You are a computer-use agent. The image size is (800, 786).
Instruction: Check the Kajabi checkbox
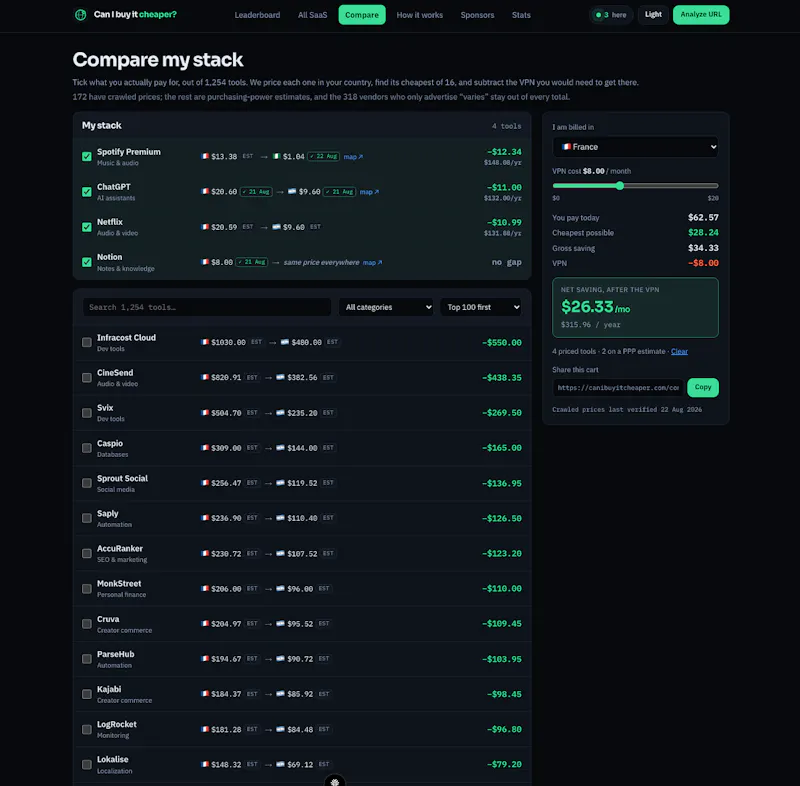tap(87, 694)
